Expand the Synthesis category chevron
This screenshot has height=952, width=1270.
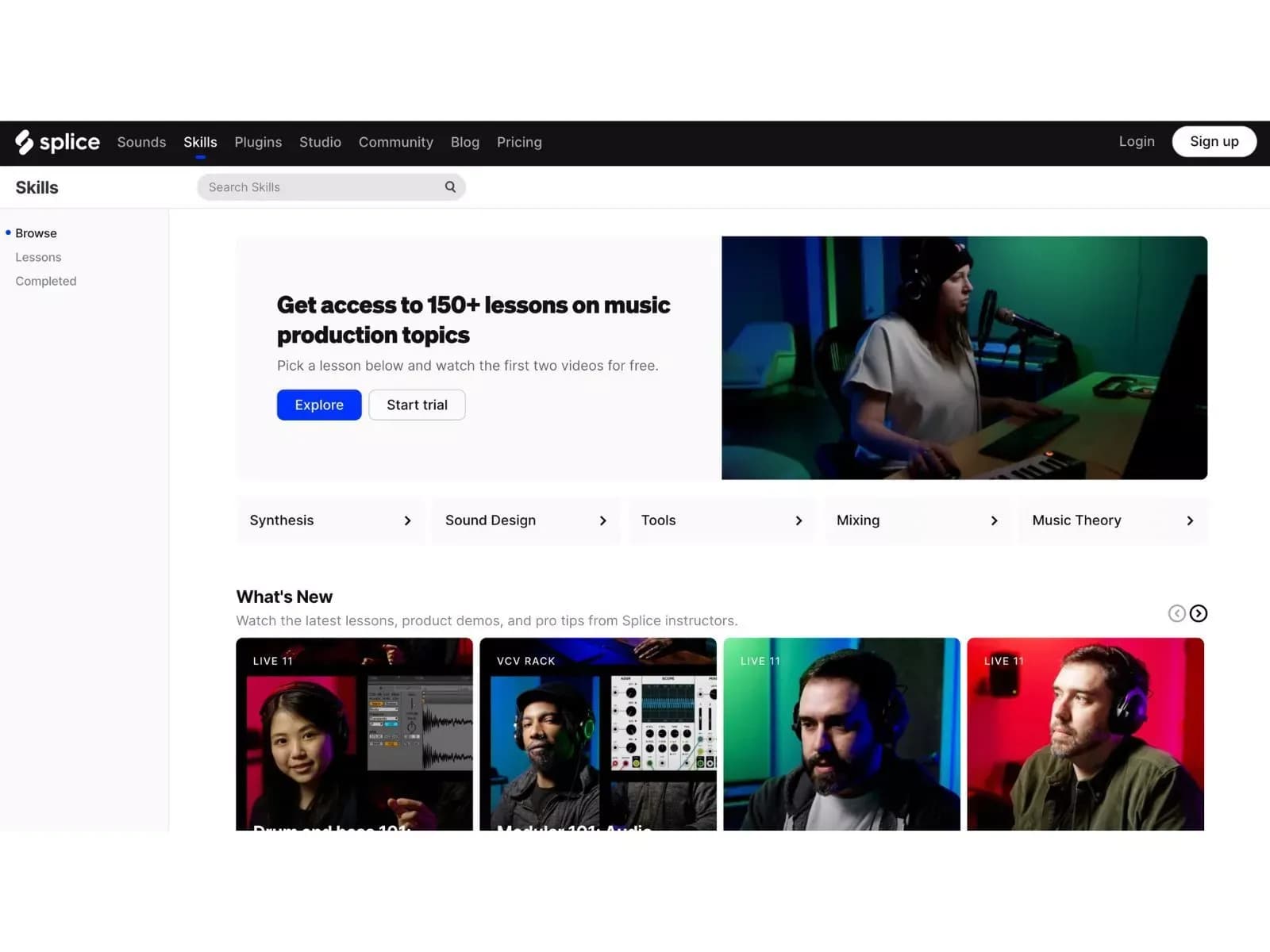[407, 521]
